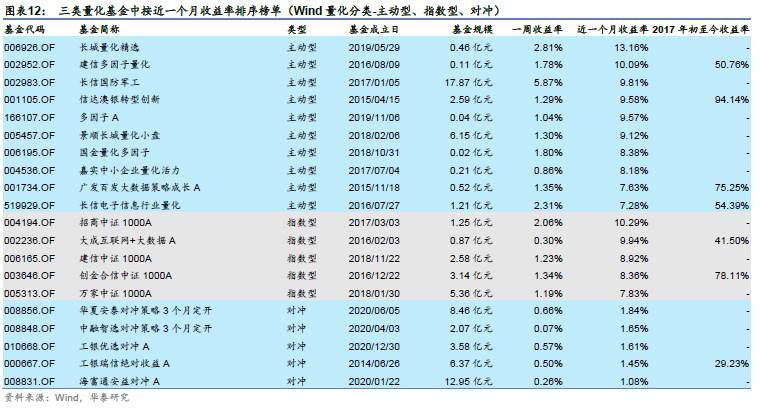Image resolution: width=761 pixels, height=411 pixels.
Task: Select fund code 002983.OF
Action: [29, 82]
